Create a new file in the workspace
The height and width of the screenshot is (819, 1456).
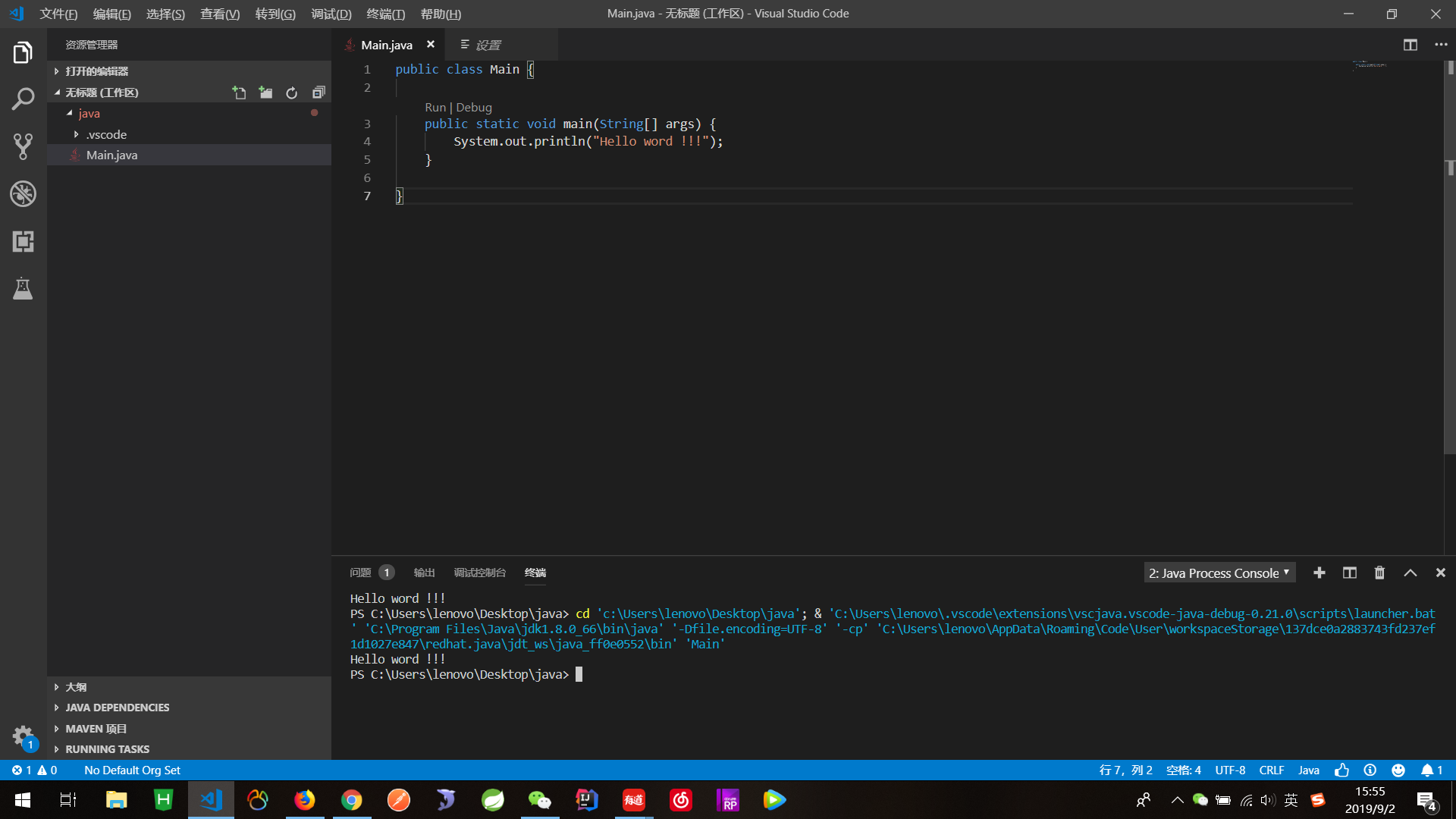tap(239, 92)
